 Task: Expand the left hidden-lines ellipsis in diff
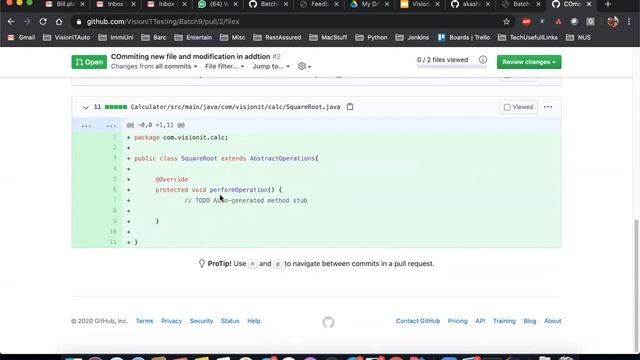86,125
